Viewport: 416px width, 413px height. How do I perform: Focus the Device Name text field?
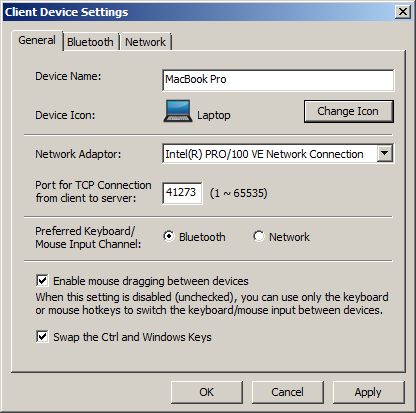278,80
